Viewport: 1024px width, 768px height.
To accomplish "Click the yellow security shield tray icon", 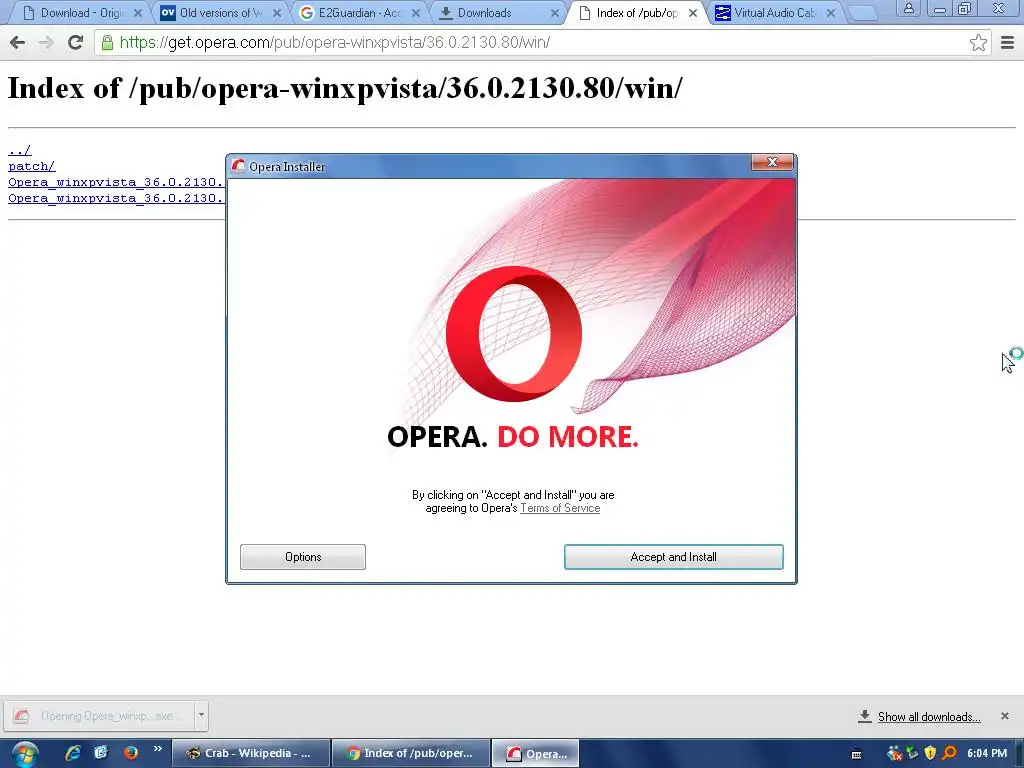I will [931, 754].
